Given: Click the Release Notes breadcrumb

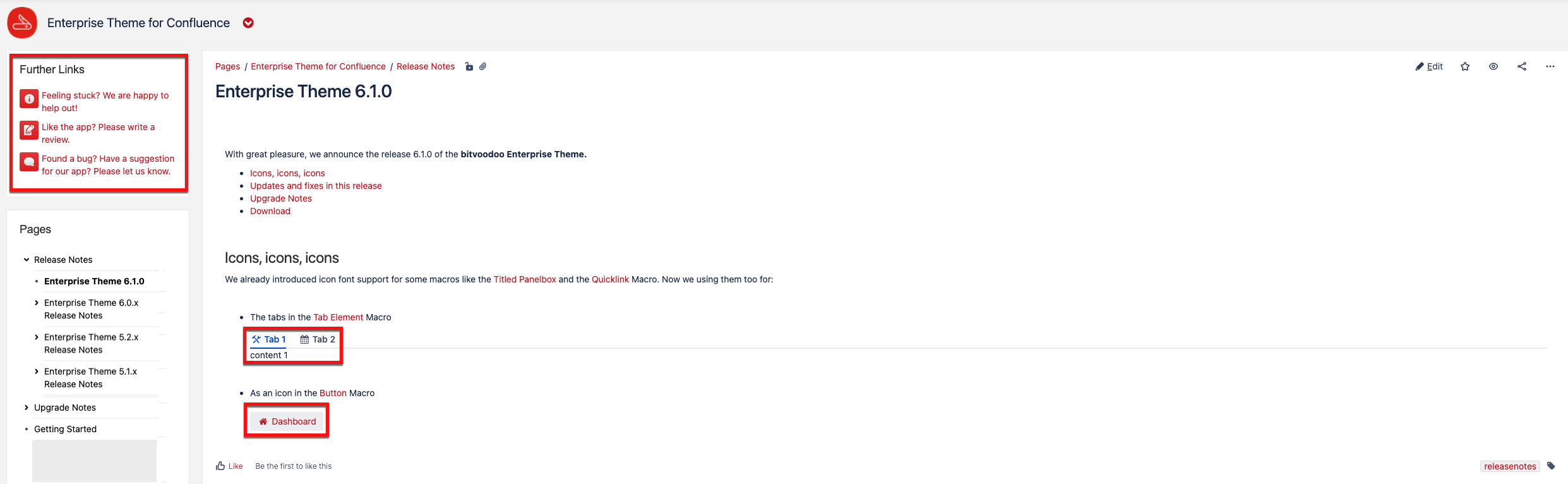Looking at the screenshot, I should click(x=426, y=66).
